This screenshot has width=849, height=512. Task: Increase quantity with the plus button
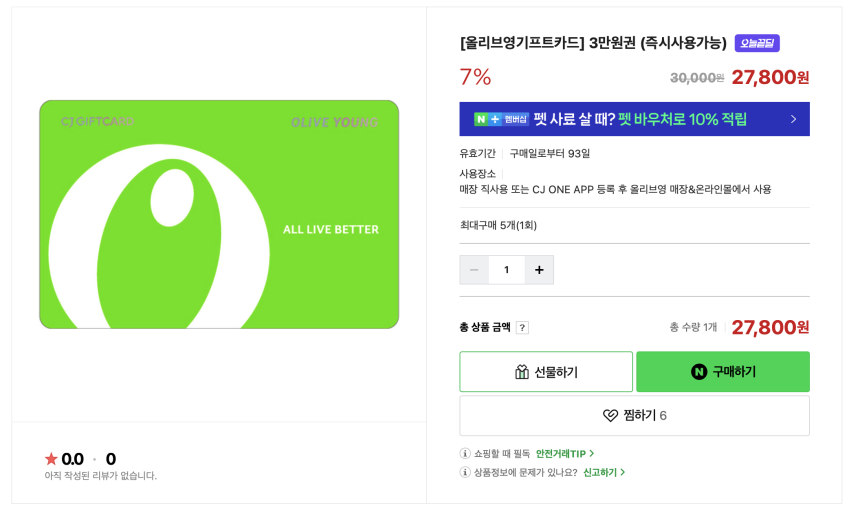(539, 270)
